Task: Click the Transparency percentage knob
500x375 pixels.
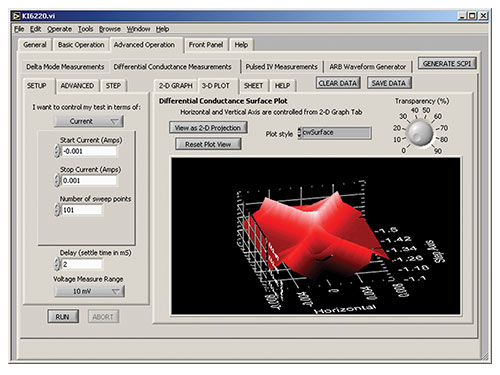Action: [x=420, y=133]
